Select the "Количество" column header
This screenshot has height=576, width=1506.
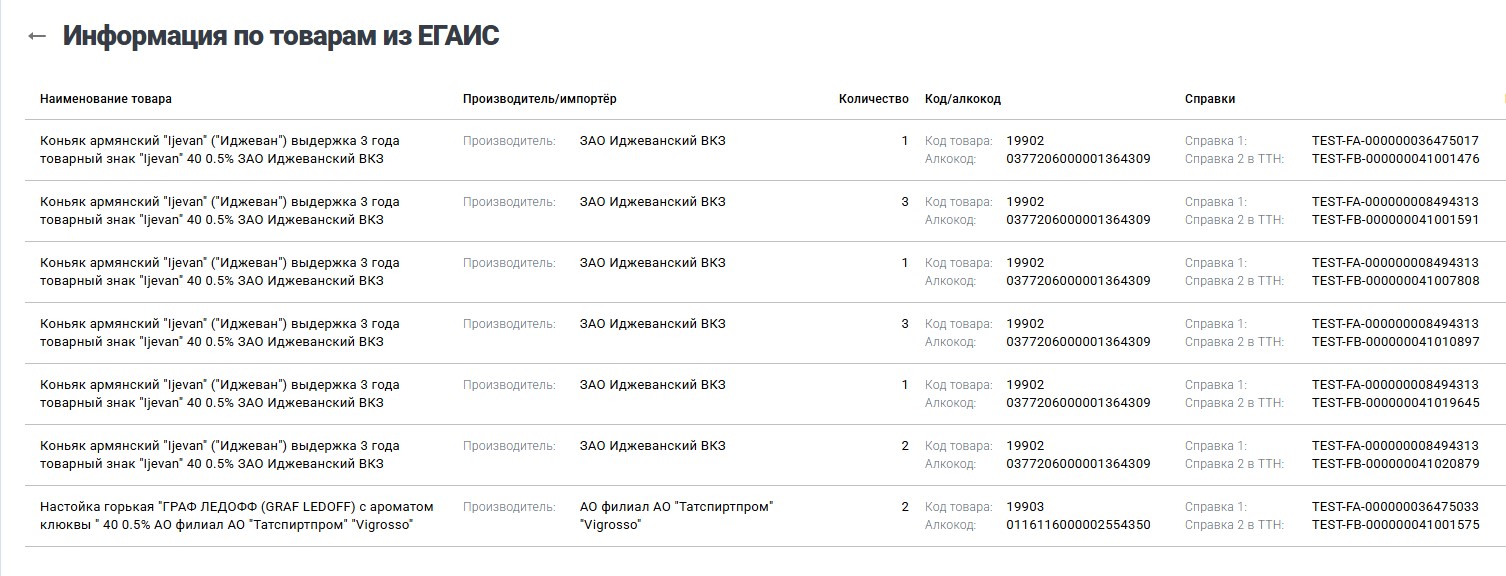pos(873,99)
